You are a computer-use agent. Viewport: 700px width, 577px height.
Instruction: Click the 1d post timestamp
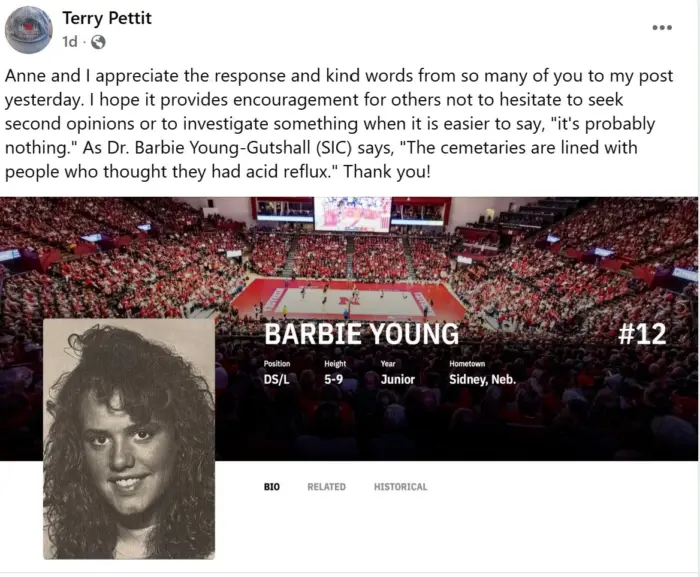tap(70, 42)
